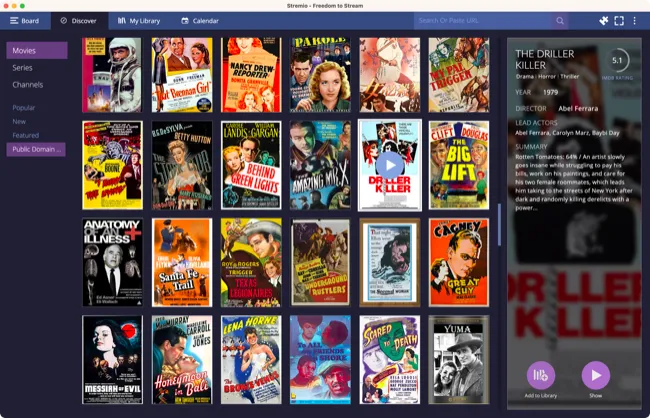This screenshot has height=418, width=650.
Task: Open Santa Fe Trail poster
Action: 182,262
